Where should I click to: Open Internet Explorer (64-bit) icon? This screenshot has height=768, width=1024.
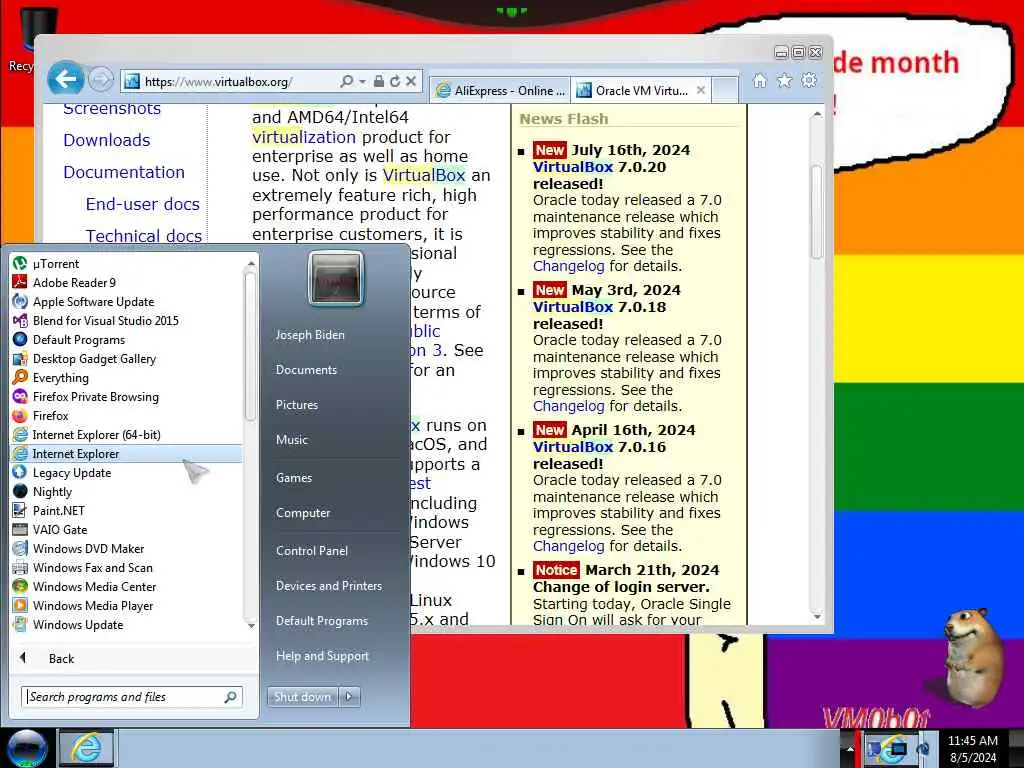tap(20, 434)
